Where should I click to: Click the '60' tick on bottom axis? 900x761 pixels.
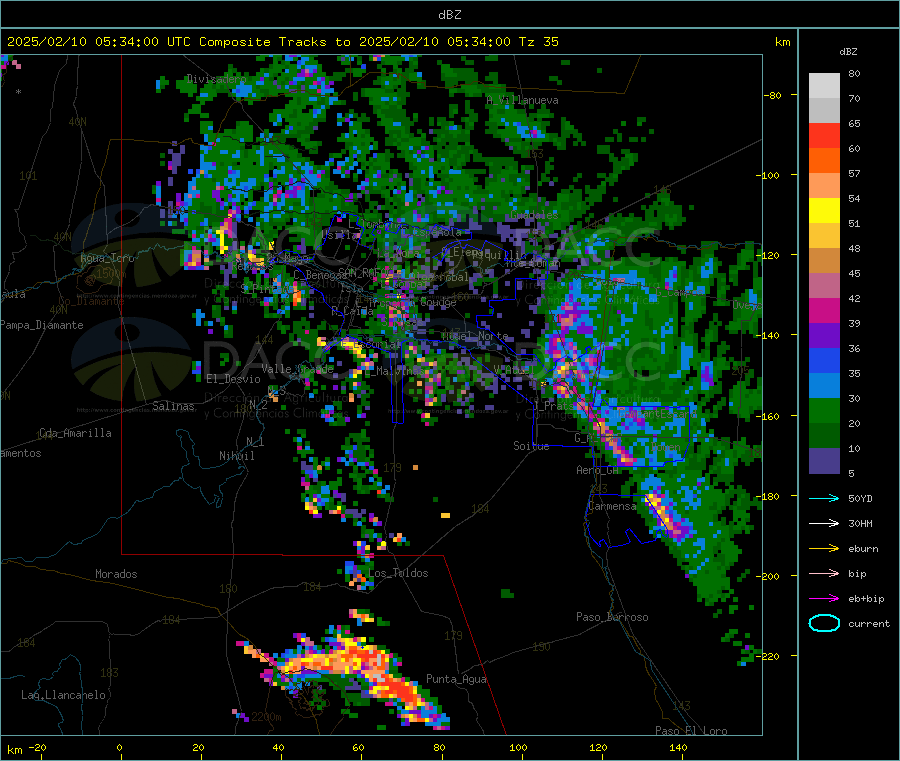coord(358,747)
